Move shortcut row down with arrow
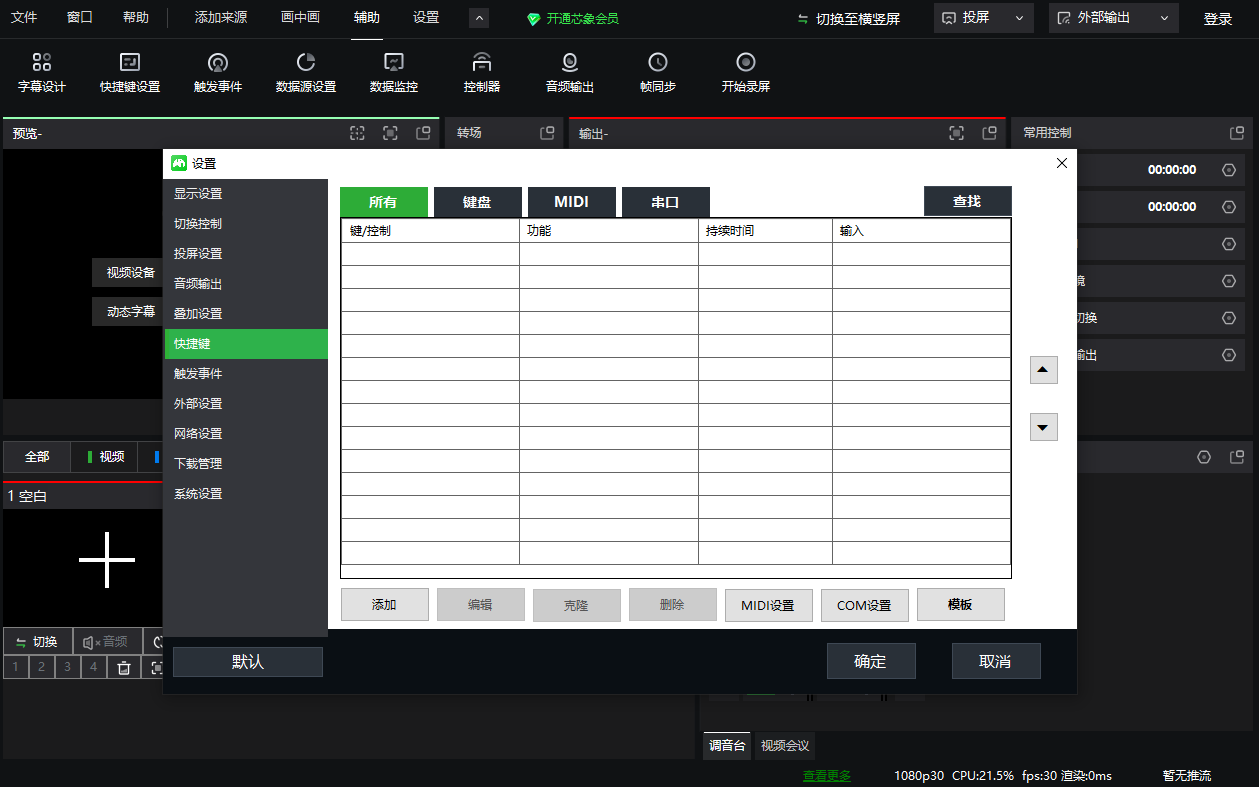Viewport: 1259px width, 787px height. point(1044,428)
